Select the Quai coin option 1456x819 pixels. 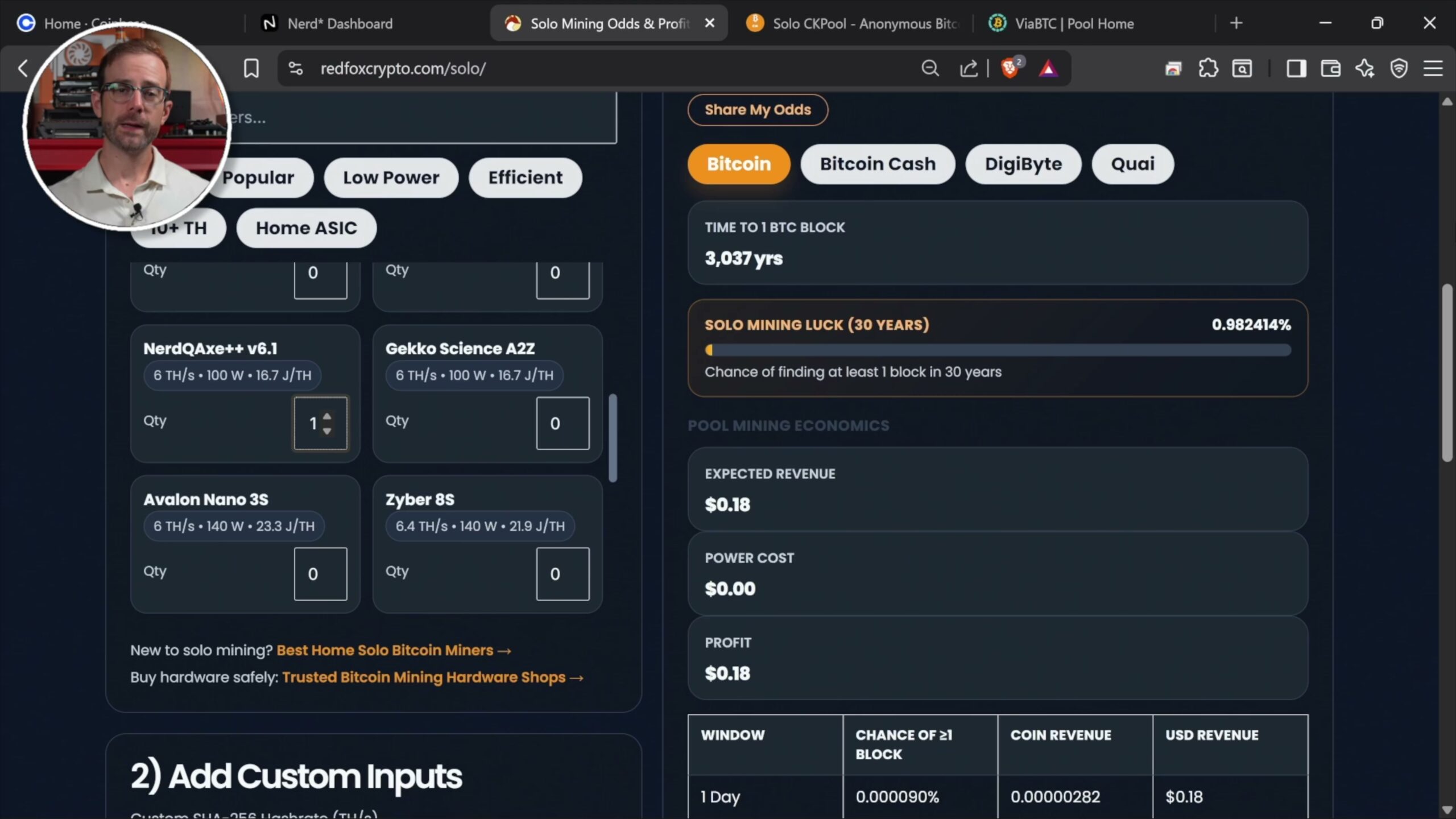[1132, 164]
